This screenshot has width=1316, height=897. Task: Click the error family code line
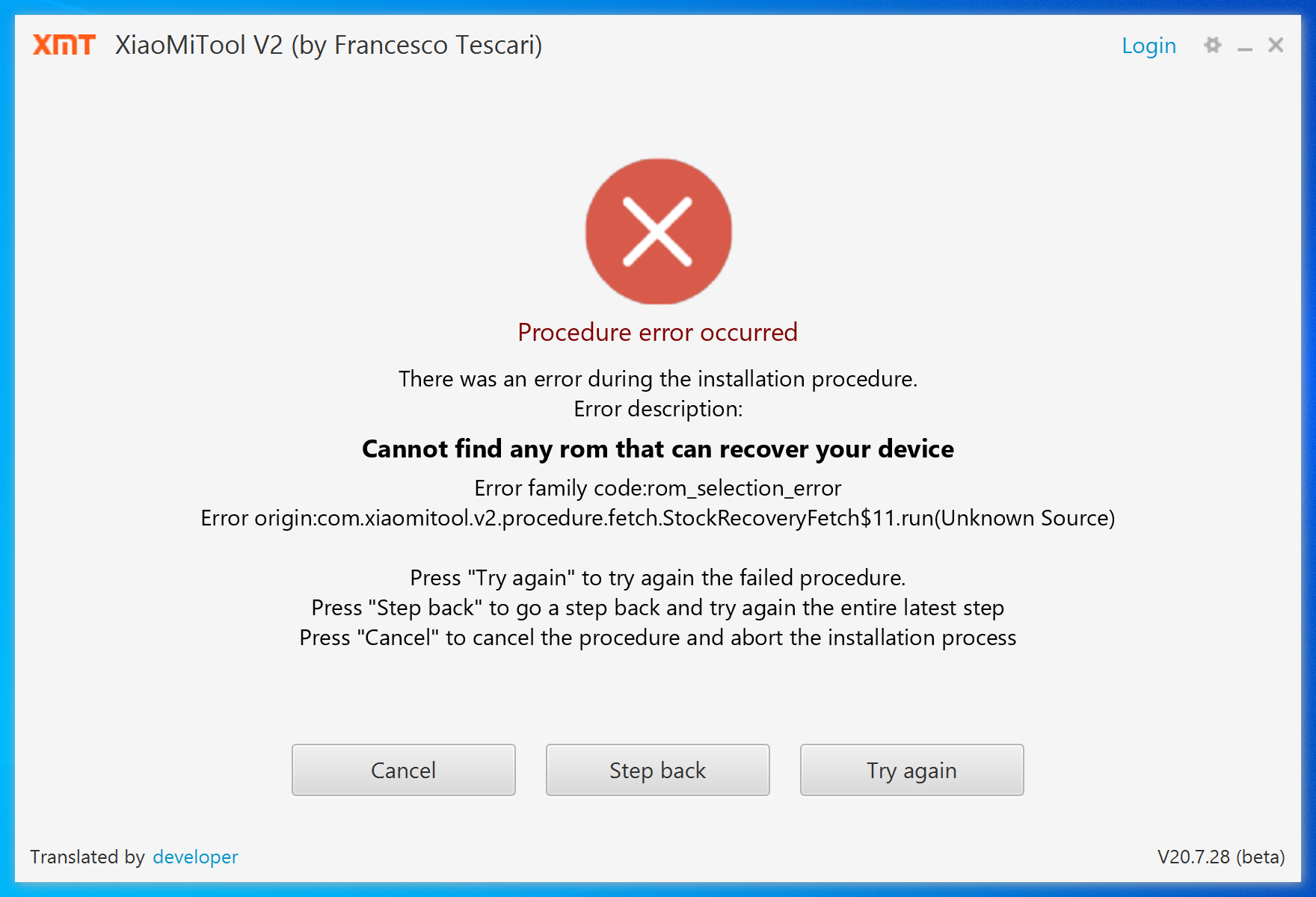pos(658,488)
